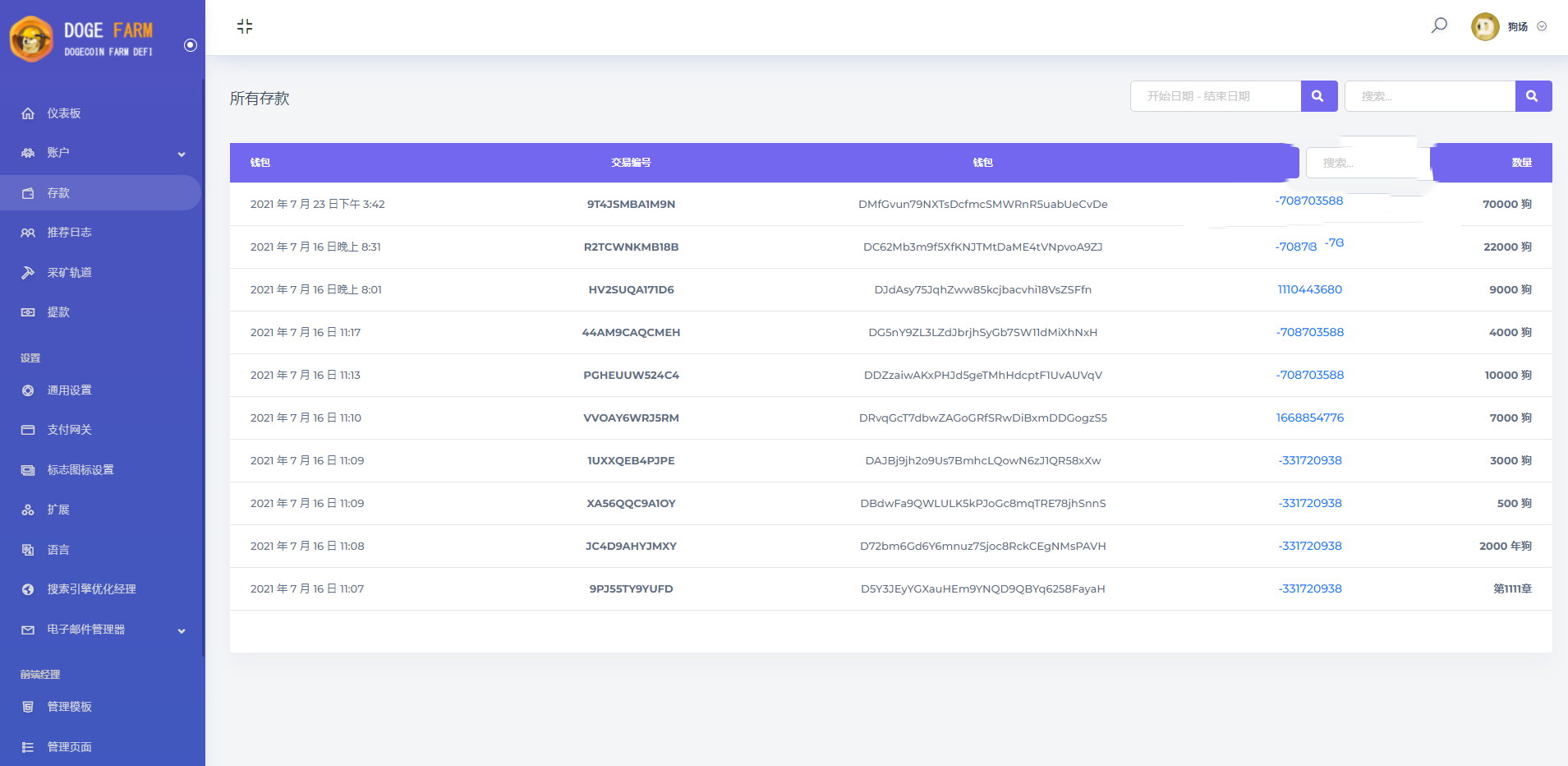The image size is (1568, 766).
Task: Toggle the sidebar pin radio button
Action: click(191, 45)
